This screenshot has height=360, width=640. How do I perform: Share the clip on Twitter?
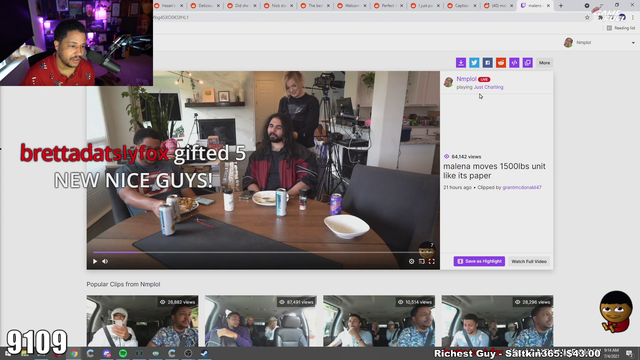474,62
